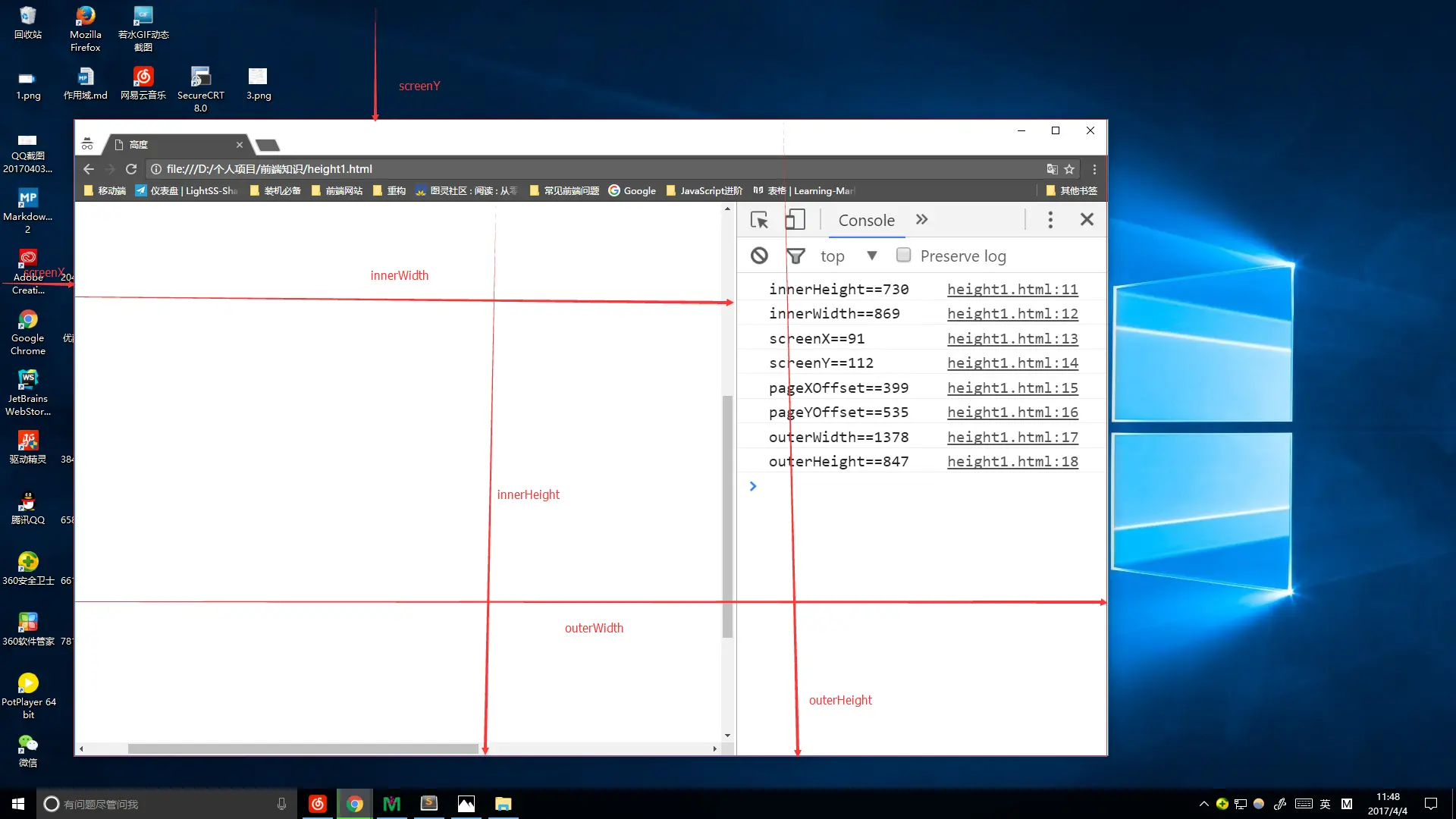Select the Console tab

(866, 220)
